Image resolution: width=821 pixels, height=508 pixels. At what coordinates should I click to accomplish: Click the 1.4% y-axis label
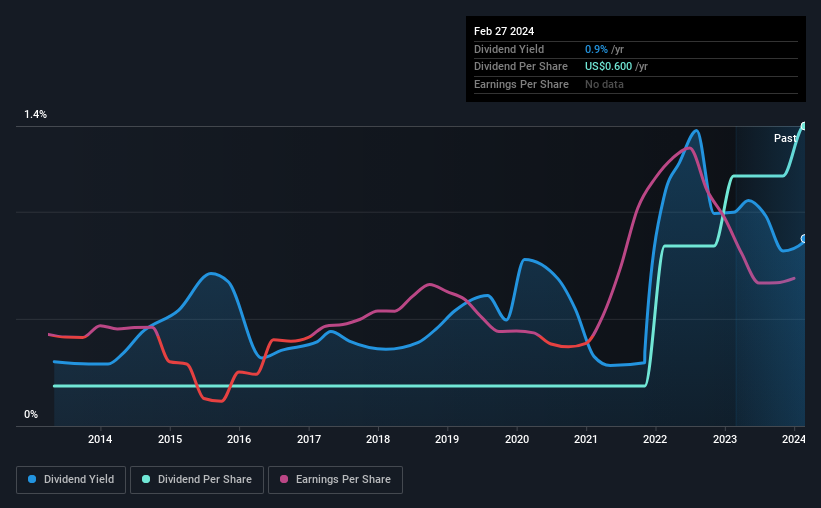point(36,114)
